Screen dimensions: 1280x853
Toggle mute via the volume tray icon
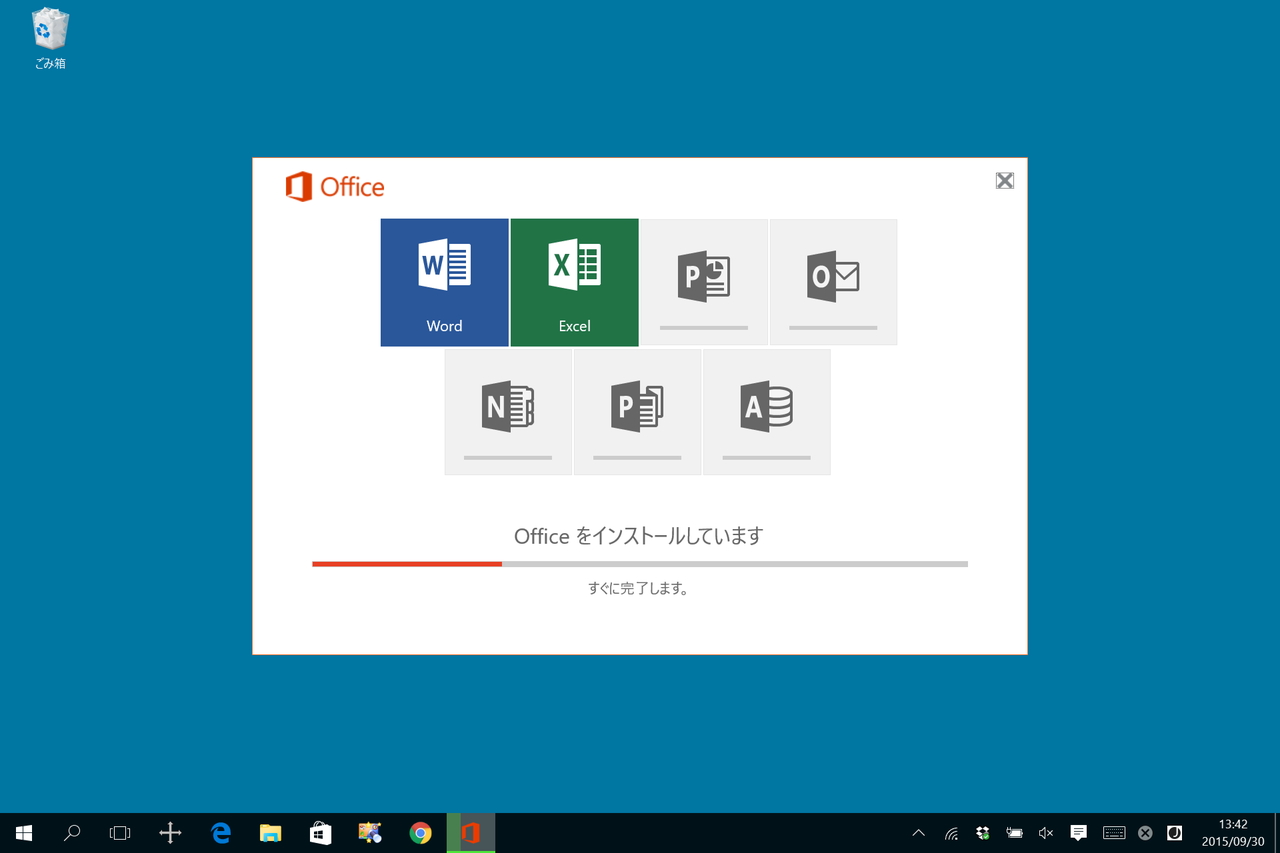point(1045,832)
